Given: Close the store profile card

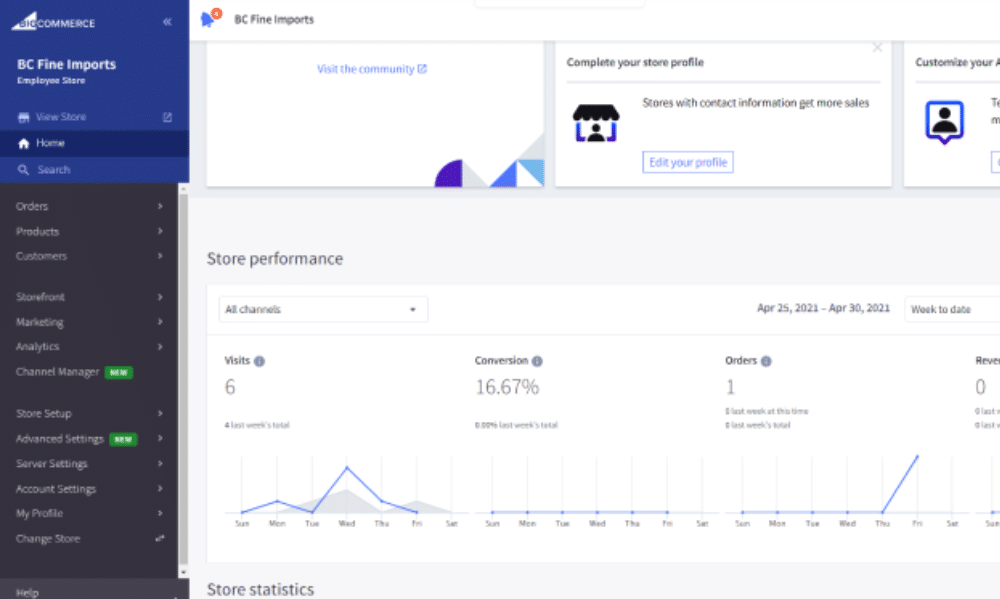Looking at the screenshot, I should point(877,47).
